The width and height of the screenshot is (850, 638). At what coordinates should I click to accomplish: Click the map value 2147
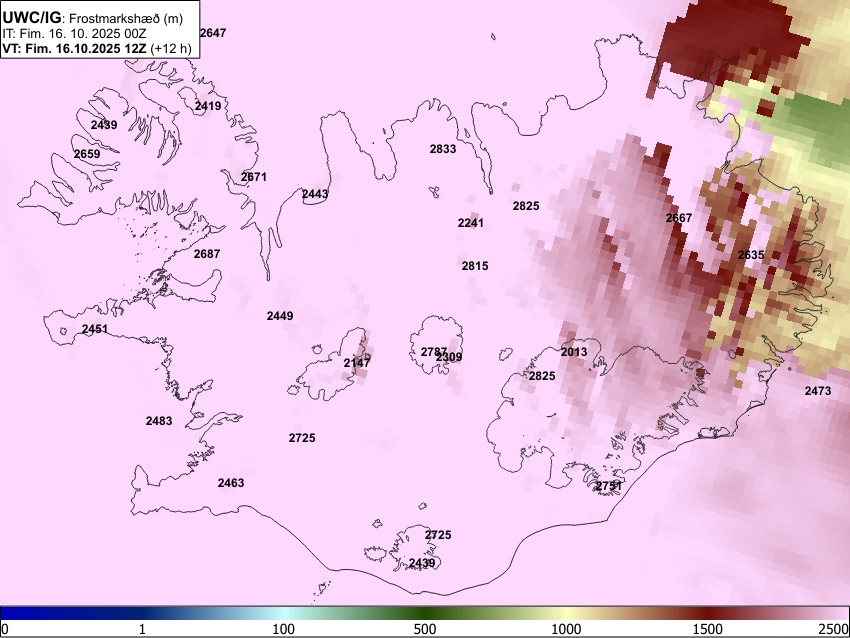(x=357, y=363)
